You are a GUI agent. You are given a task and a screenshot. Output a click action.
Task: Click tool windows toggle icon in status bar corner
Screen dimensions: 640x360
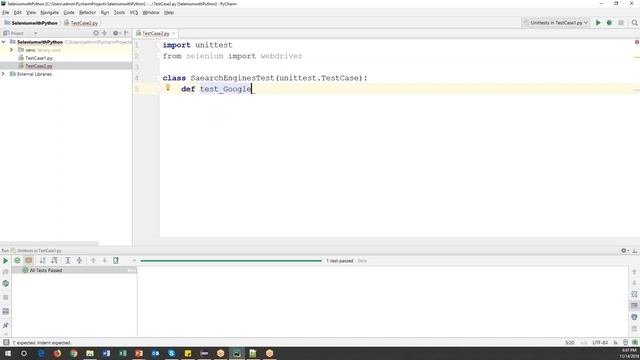[6, 342]
